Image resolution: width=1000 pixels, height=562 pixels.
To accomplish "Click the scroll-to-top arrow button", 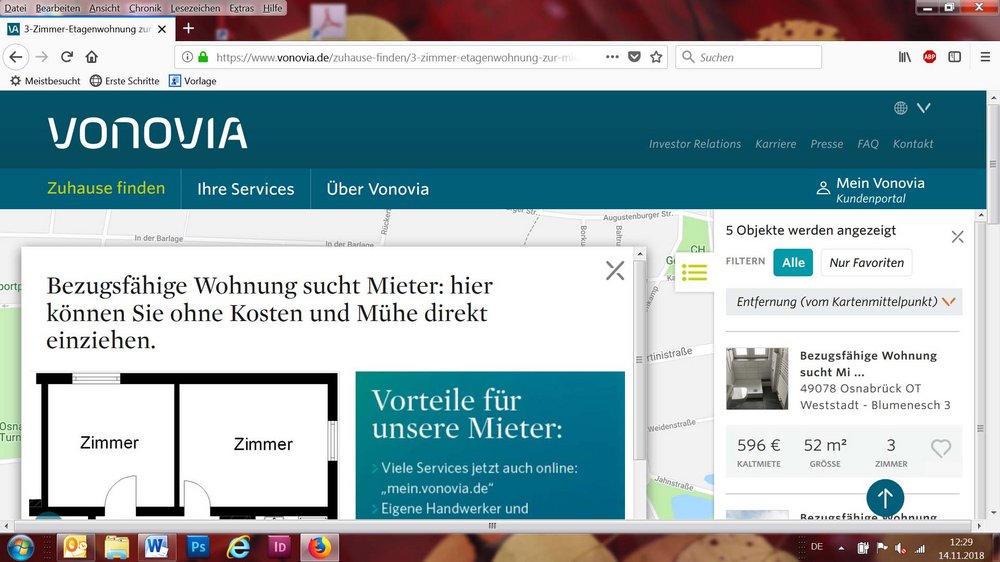I will click(x=885, y=497).
